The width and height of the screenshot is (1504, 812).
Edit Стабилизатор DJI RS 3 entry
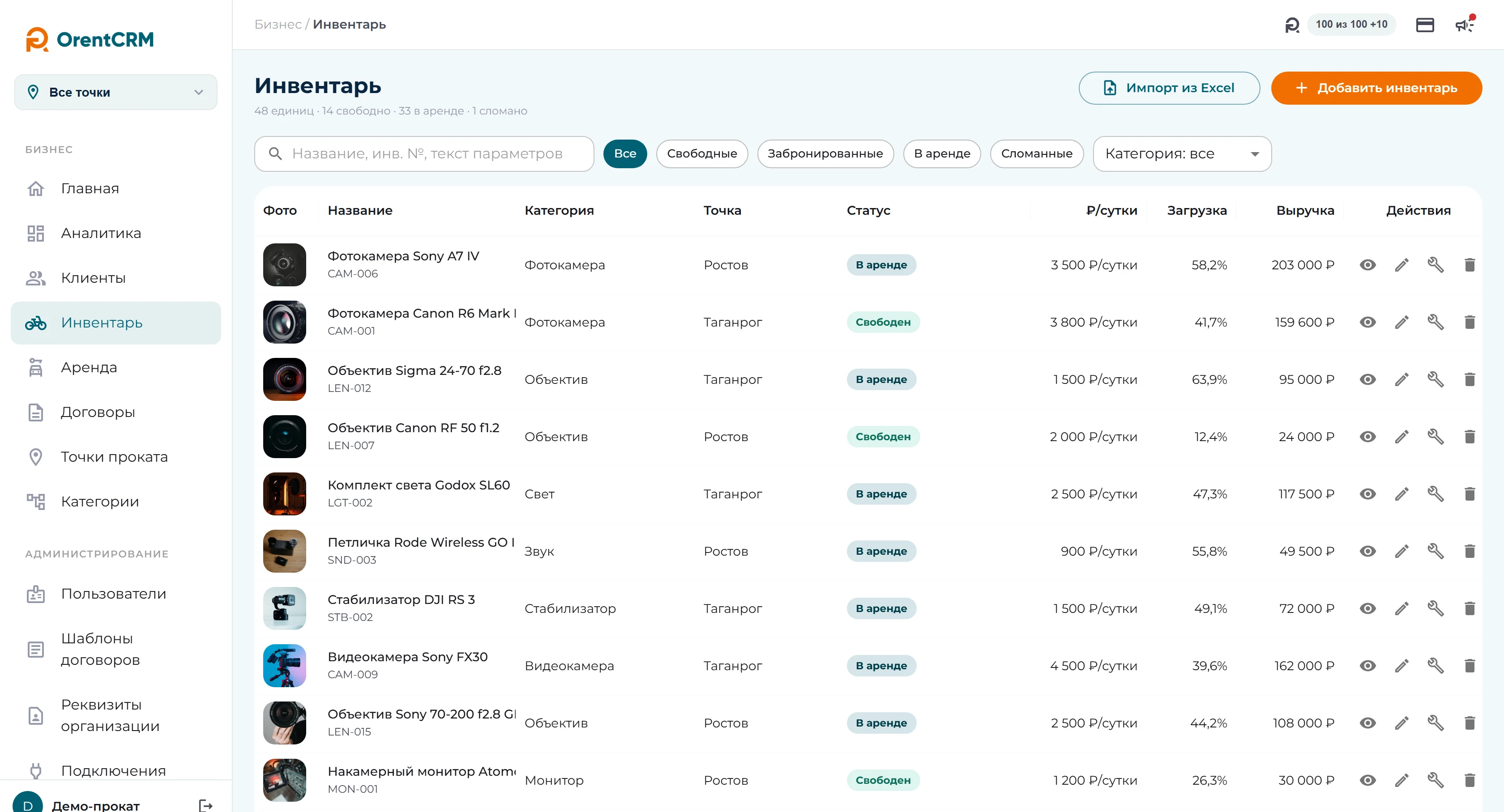tap(1402, 608)
